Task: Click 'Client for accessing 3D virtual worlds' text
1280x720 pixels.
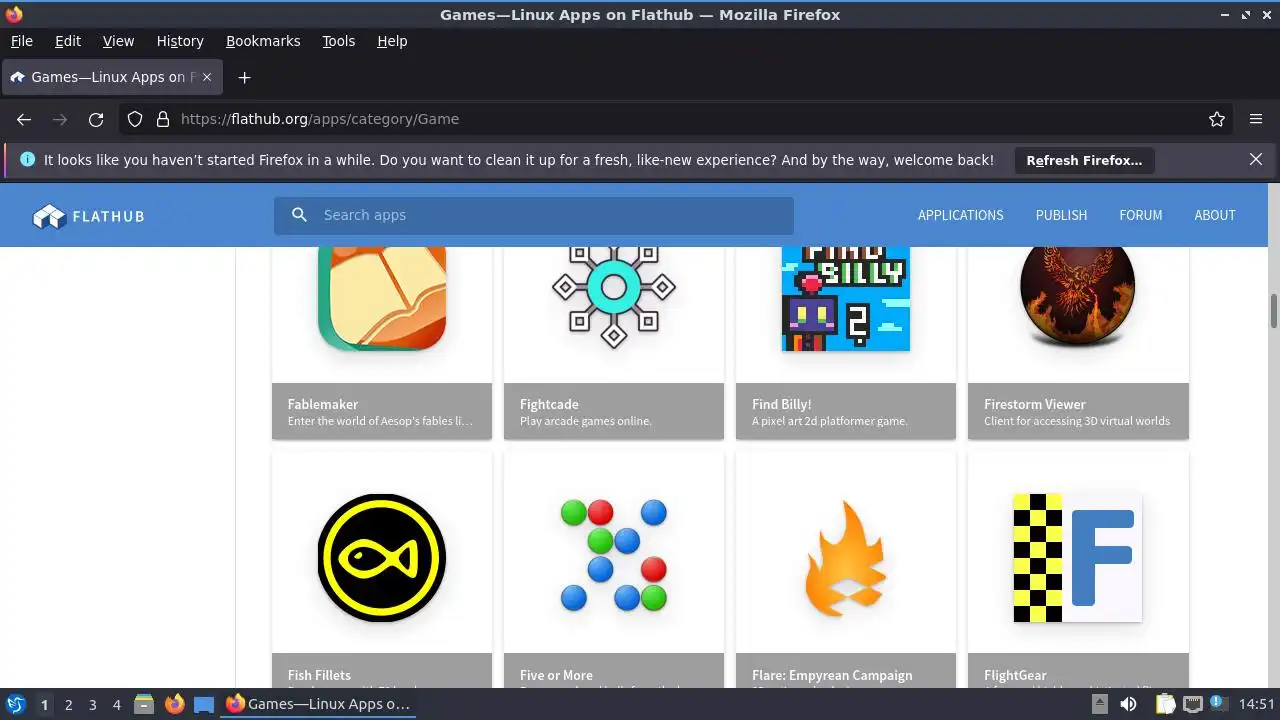Action: point(1076,421)
